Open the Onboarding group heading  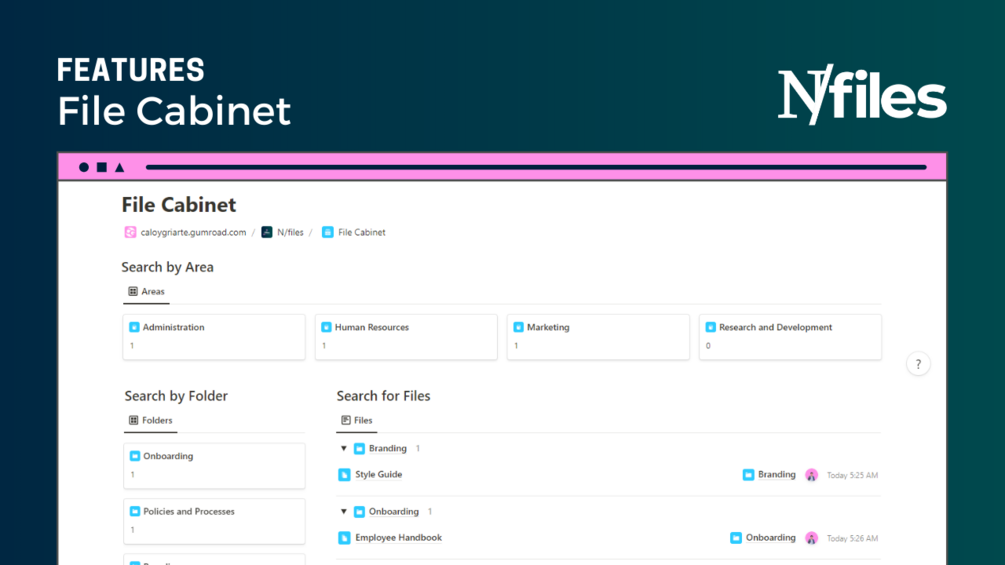pyautogui.click(x=394, y=512)
